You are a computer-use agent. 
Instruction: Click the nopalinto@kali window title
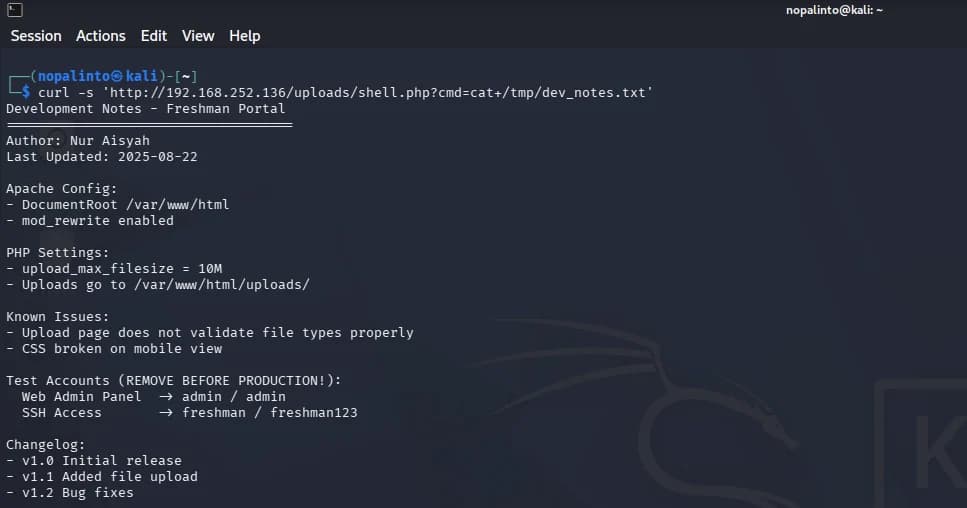834,10
